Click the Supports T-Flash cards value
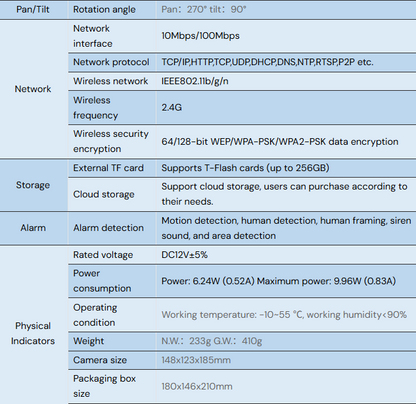The image size is (416, 404). (245, 168)
